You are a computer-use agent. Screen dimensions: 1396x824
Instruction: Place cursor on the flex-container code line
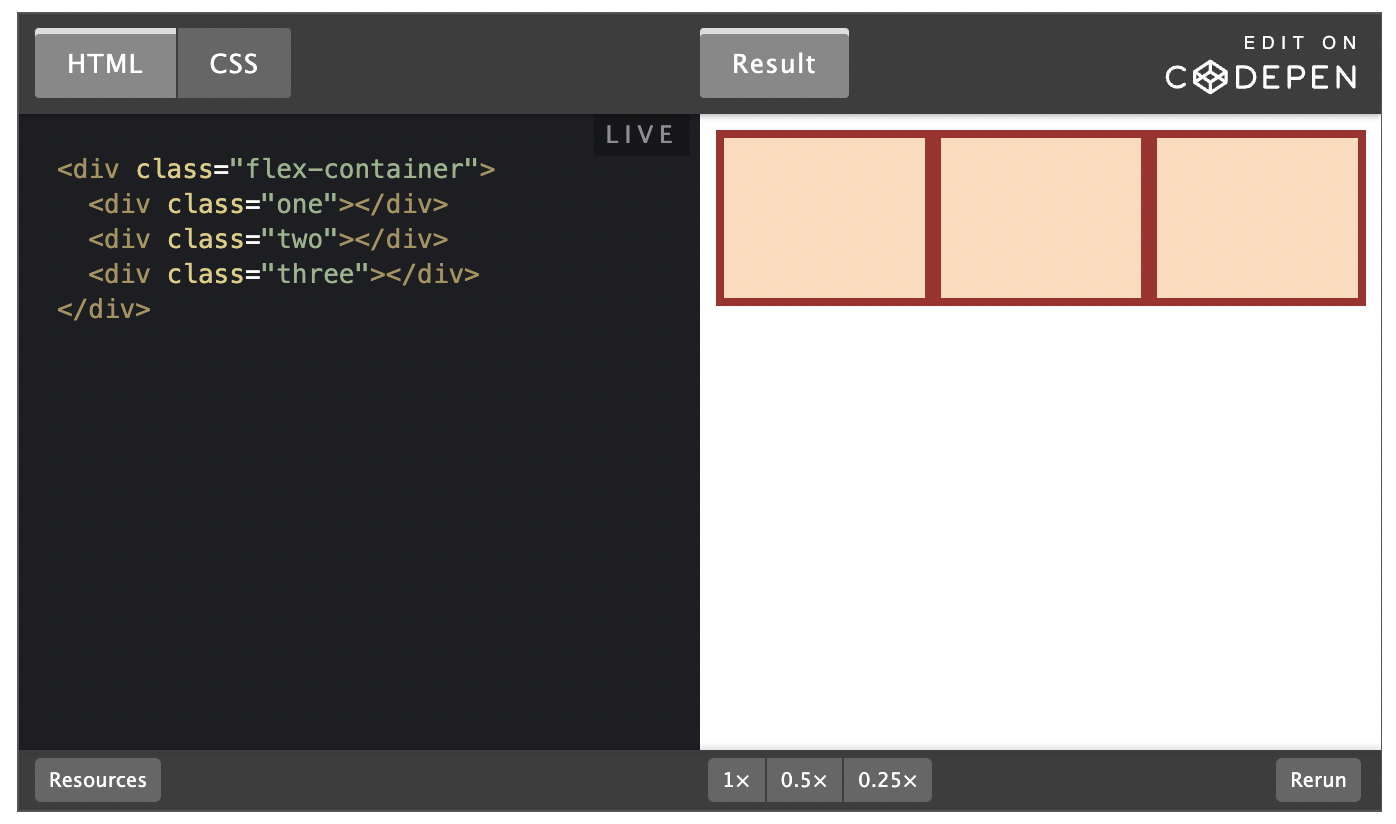tap(276, 169)
